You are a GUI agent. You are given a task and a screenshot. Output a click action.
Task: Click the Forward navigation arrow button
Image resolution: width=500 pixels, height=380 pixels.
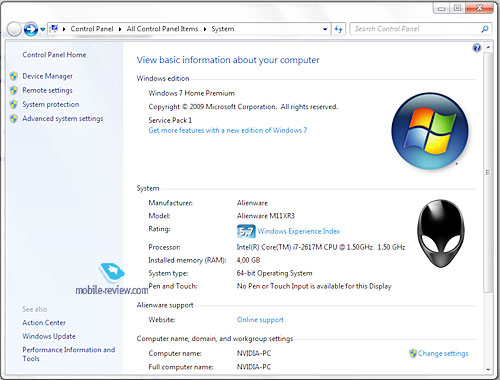tap(31, 29)
